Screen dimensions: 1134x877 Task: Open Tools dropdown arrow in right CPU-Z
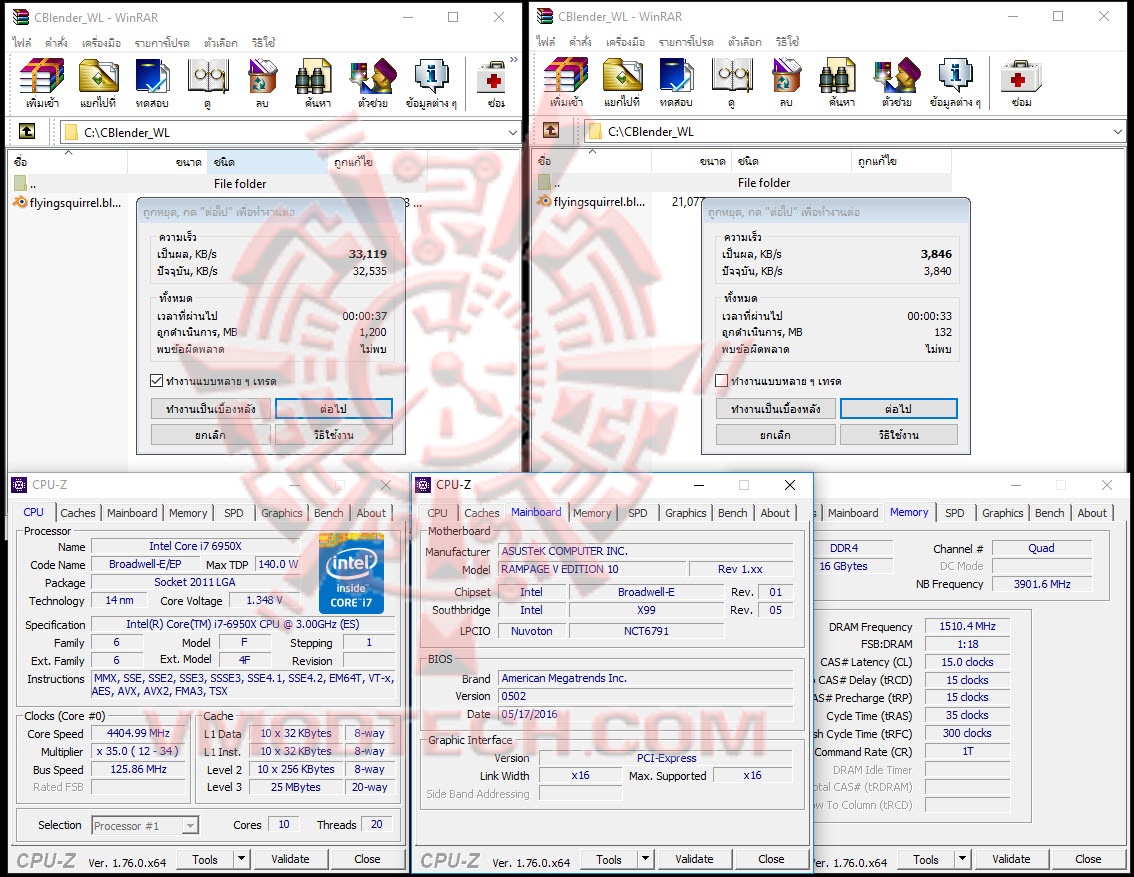(x=962, y=859)
